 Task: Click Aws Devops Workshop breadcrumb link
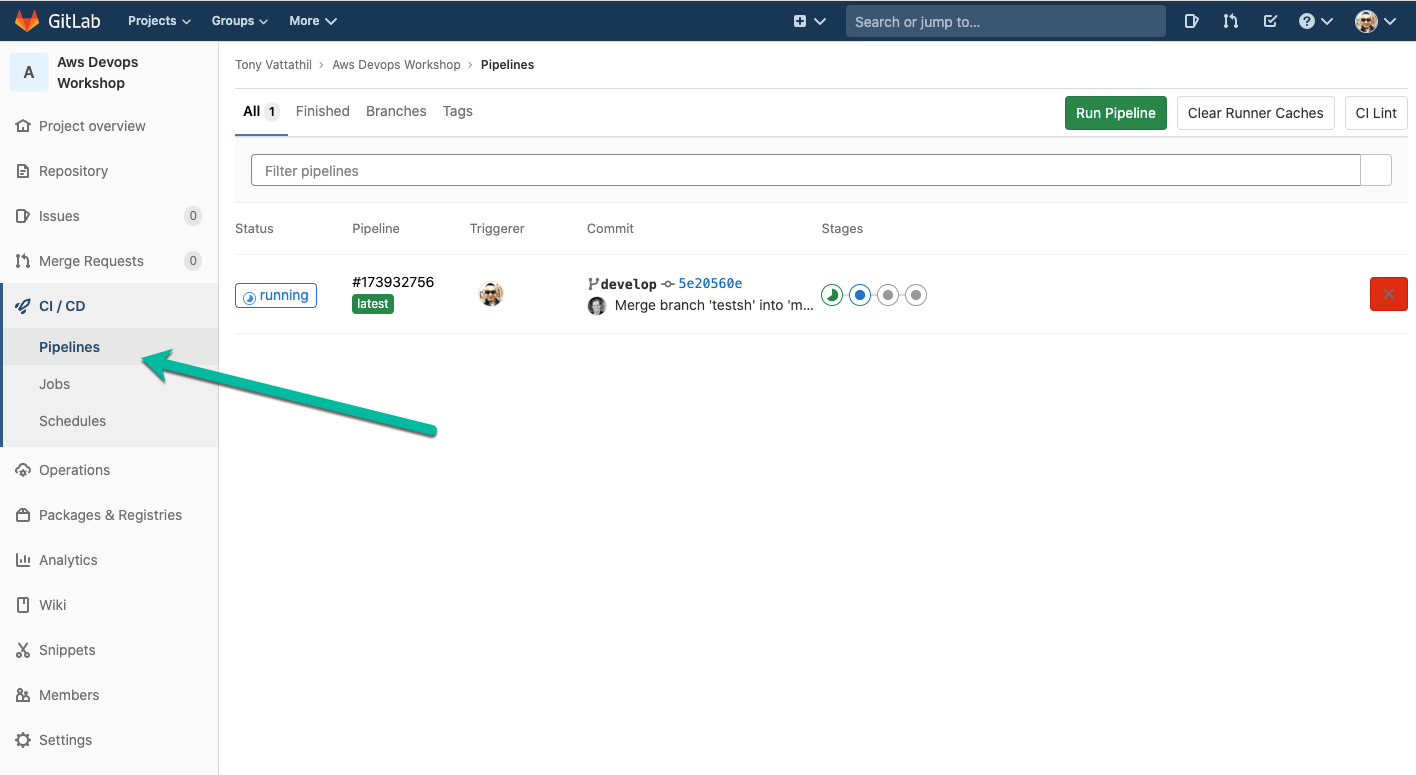pyautogui.click(x=396, y=65)
